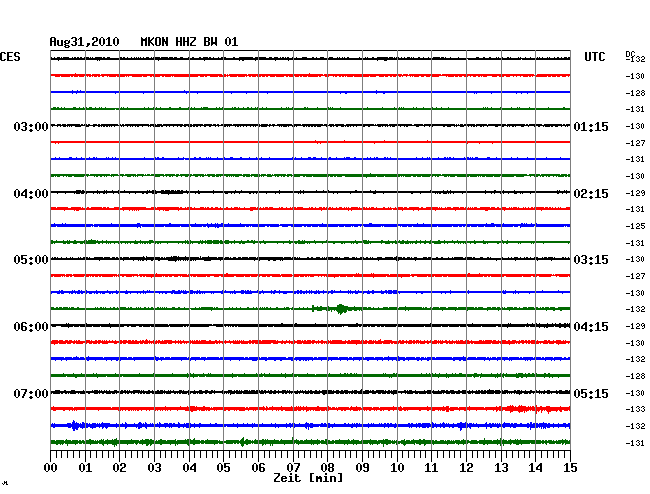650x494 pixels.
Task: Click the CES column header
Action: [10, 57]
